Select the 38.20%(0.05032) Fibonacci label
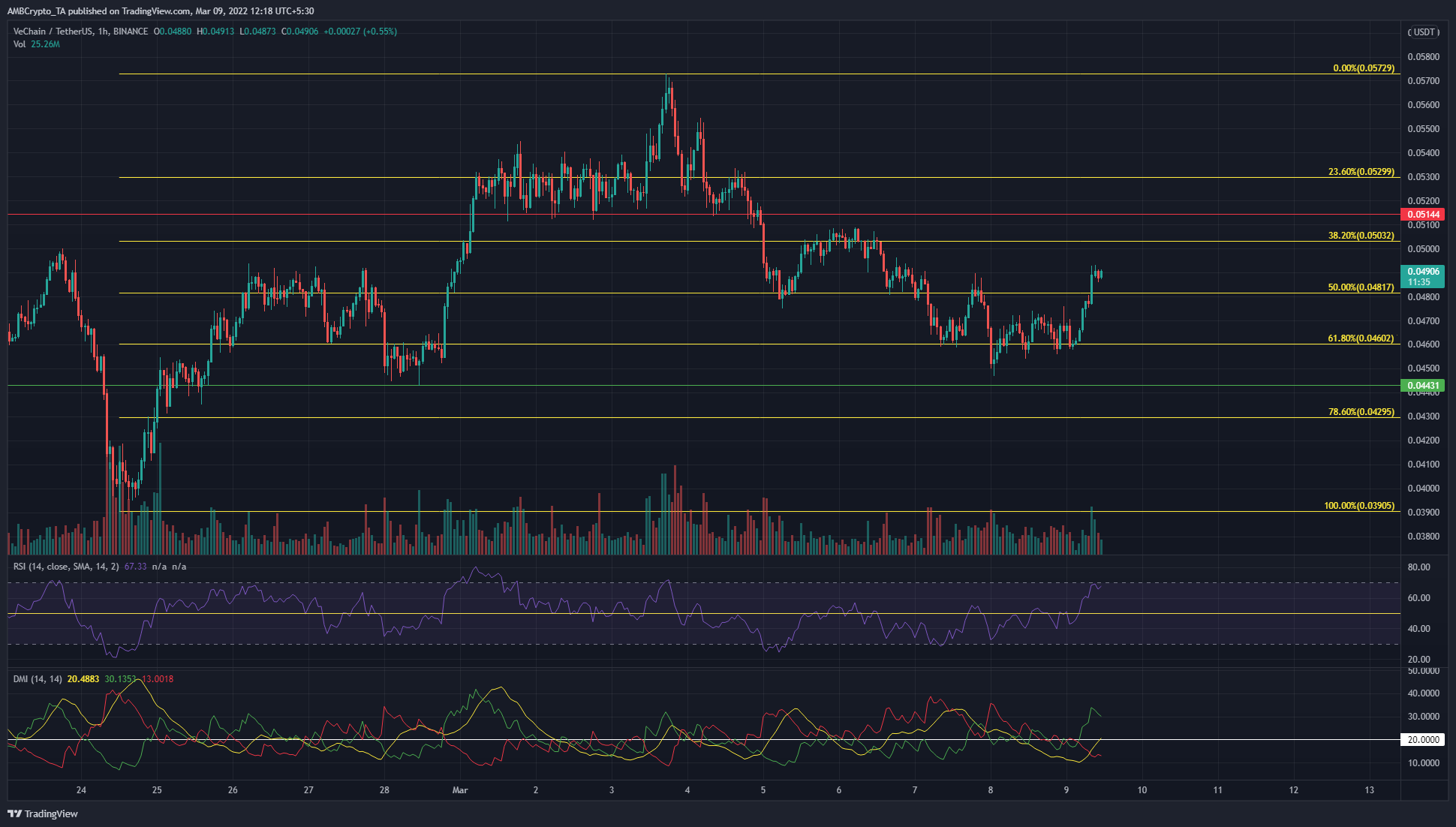This screenshot has height=827, width=1456. 1361,236
